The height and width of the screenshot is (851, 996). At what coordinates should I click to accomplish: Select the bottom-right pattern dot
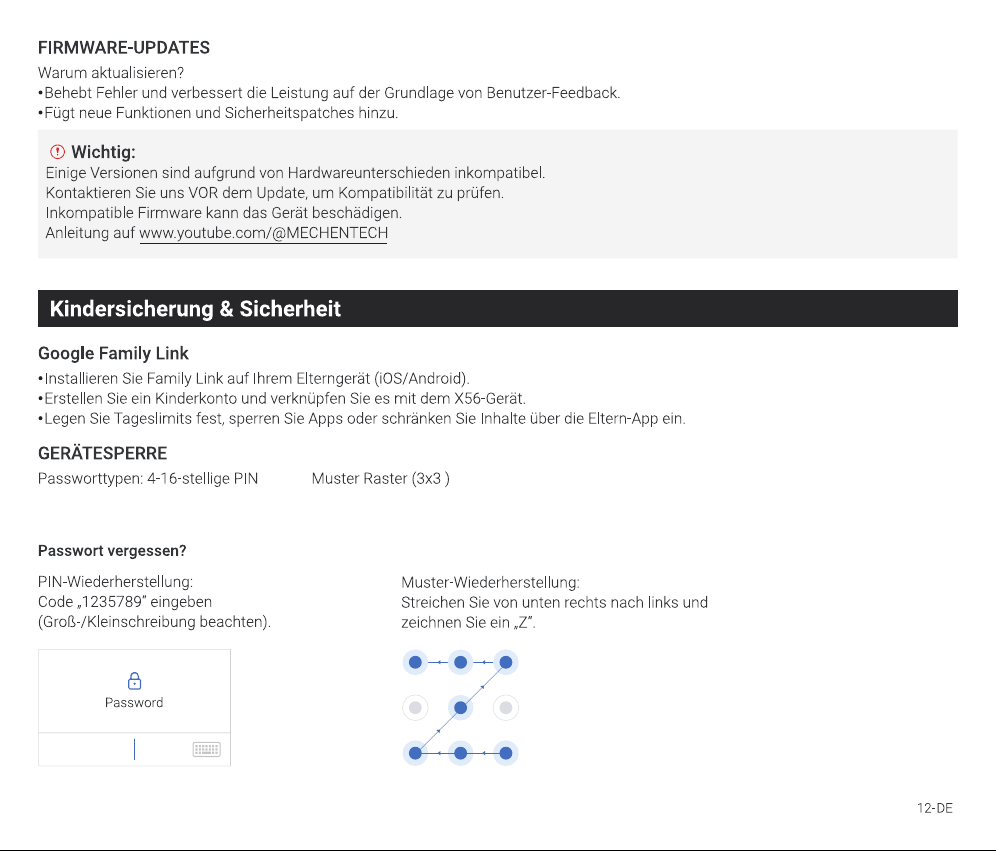506,753
